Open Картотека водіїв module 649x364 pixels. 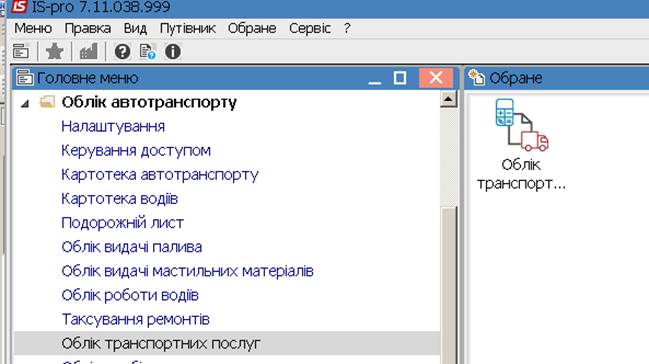pos(120,199)
